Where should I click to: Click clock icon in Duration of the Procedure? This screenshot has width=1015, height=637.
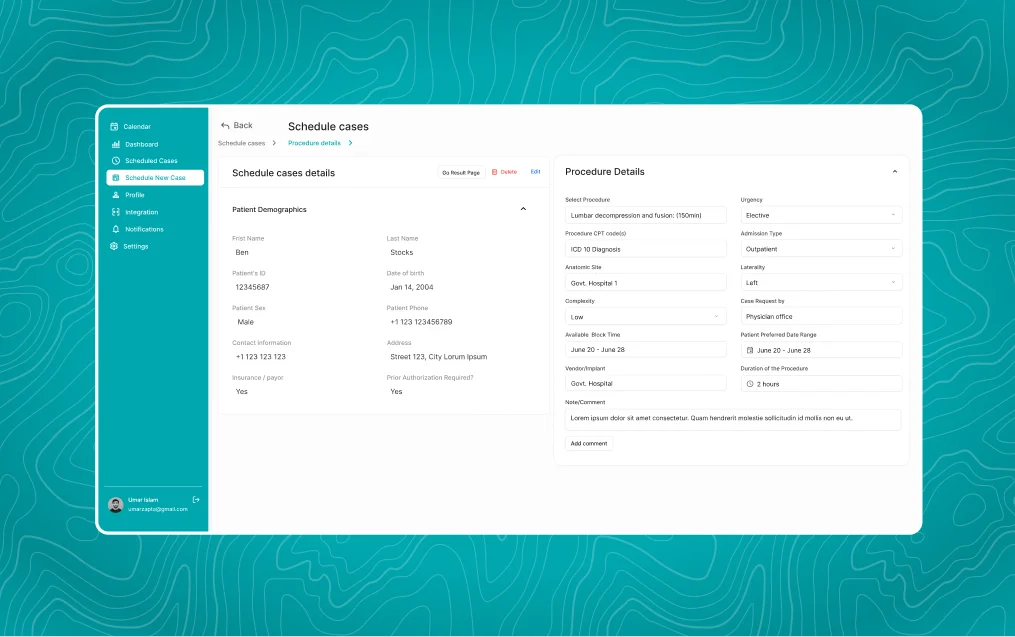point(750,384)
